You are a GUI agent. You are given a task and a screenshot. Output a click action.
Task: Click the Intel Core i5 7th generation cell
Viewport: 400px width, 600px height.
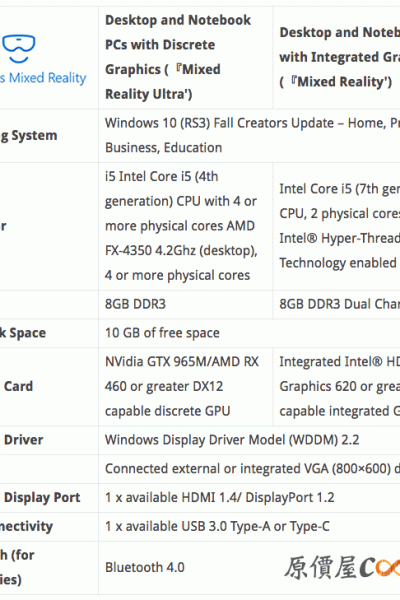336,226
